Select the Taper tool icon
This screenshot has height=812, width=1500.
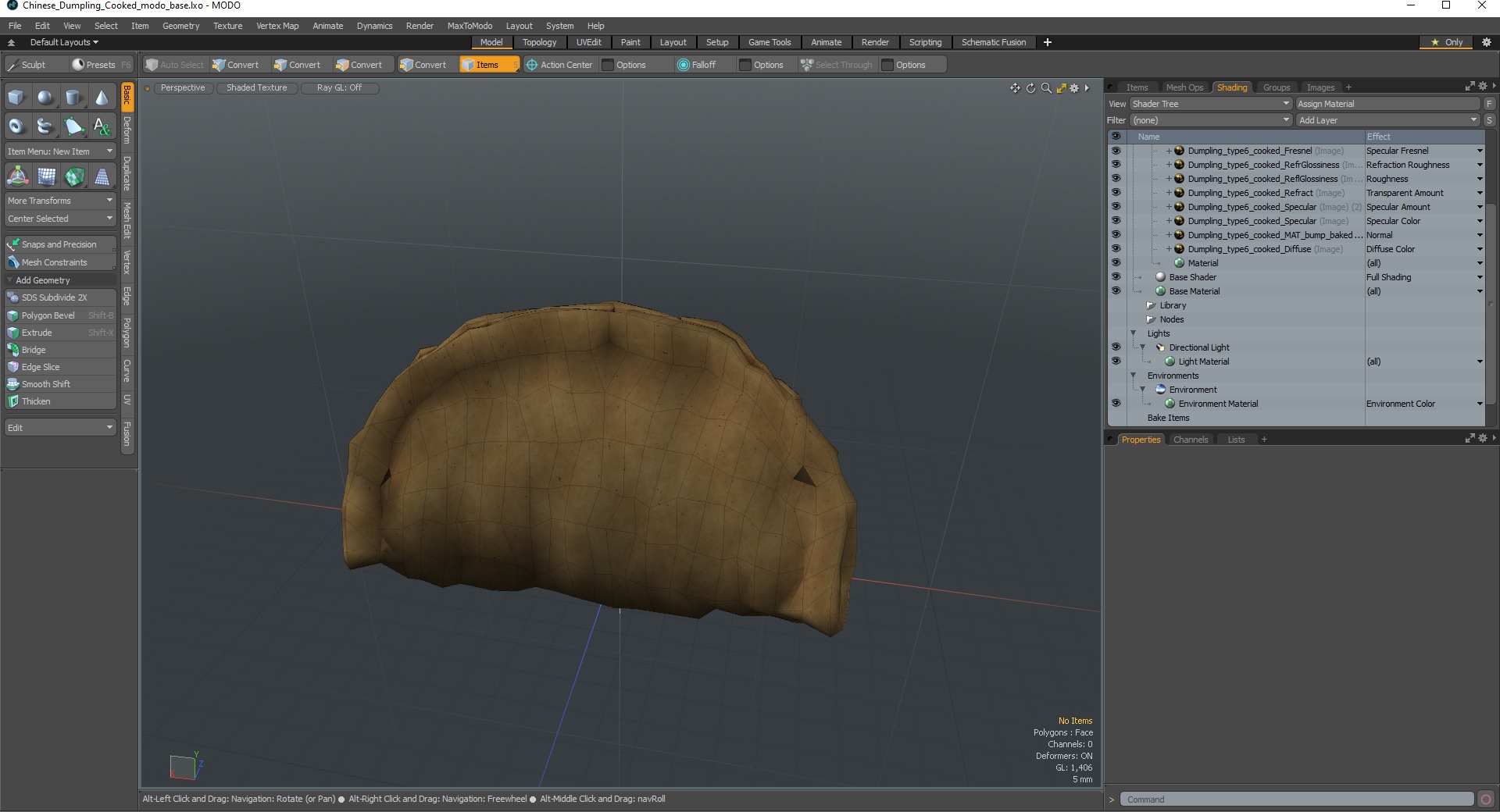click(102, 177)
